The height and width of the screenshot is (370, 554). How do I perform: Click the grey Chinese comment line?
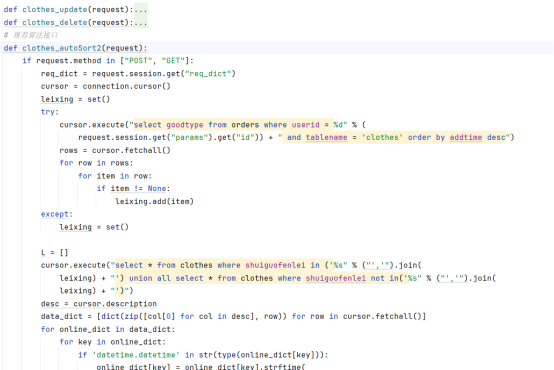(31, 35)
